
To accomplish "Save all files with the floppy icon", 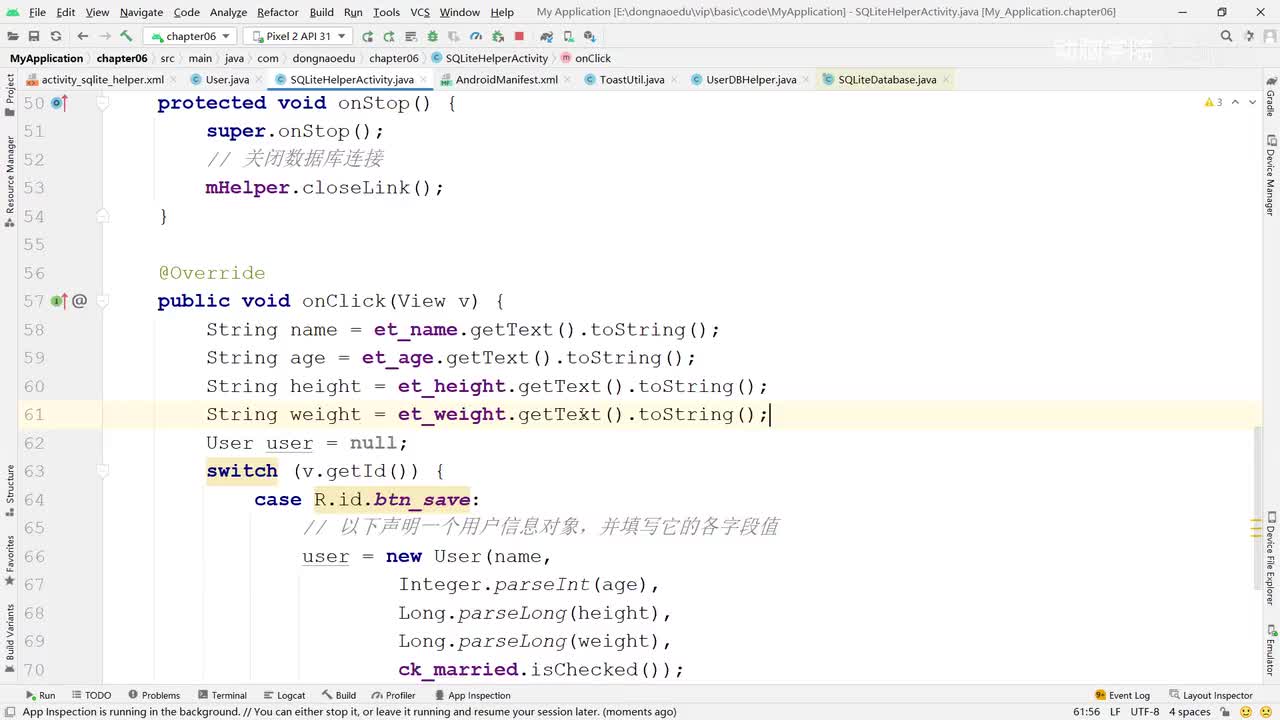I will coord(35,36).
